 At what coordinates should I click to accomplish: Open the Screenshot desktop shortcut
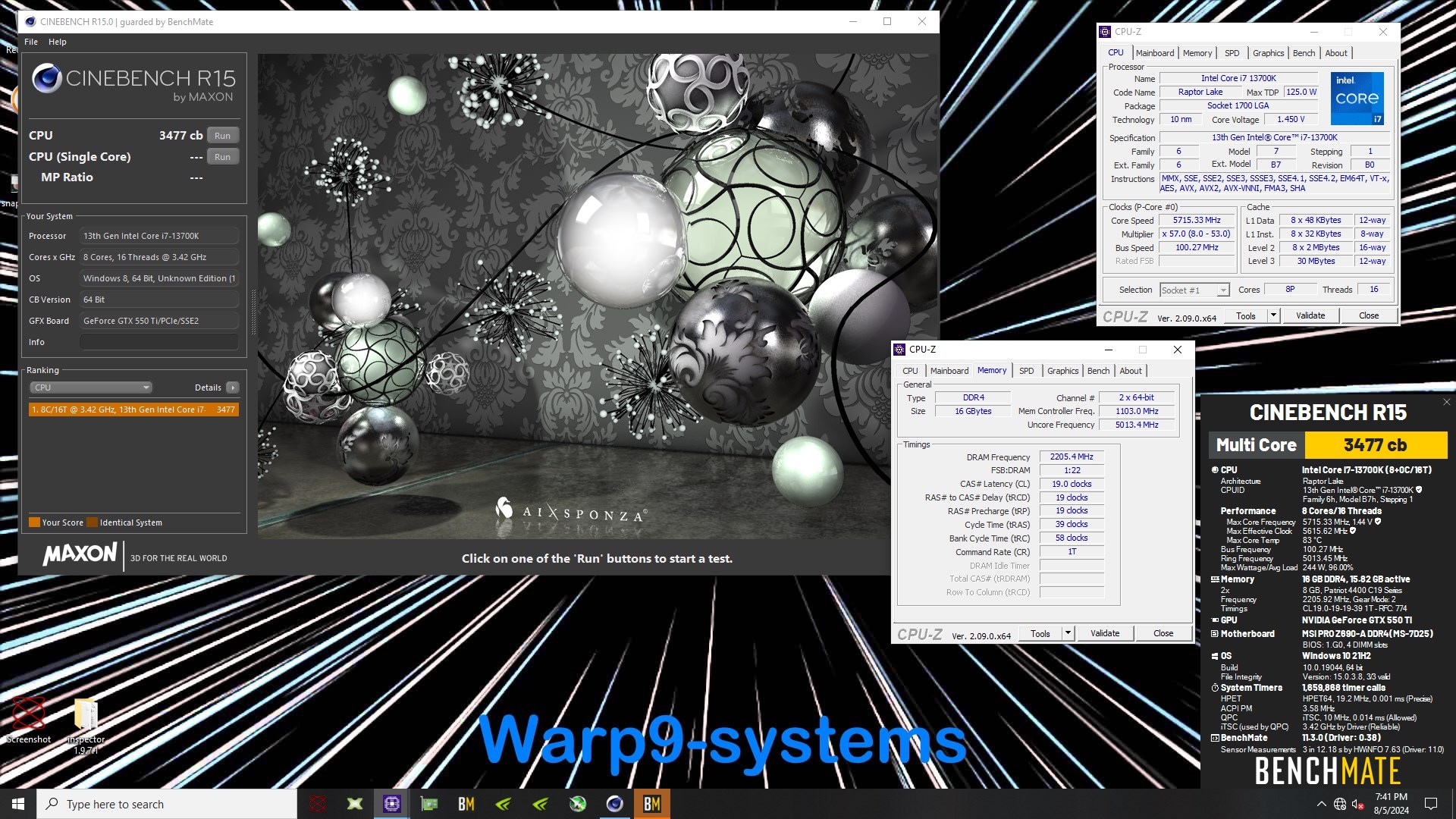pos(28,720)
